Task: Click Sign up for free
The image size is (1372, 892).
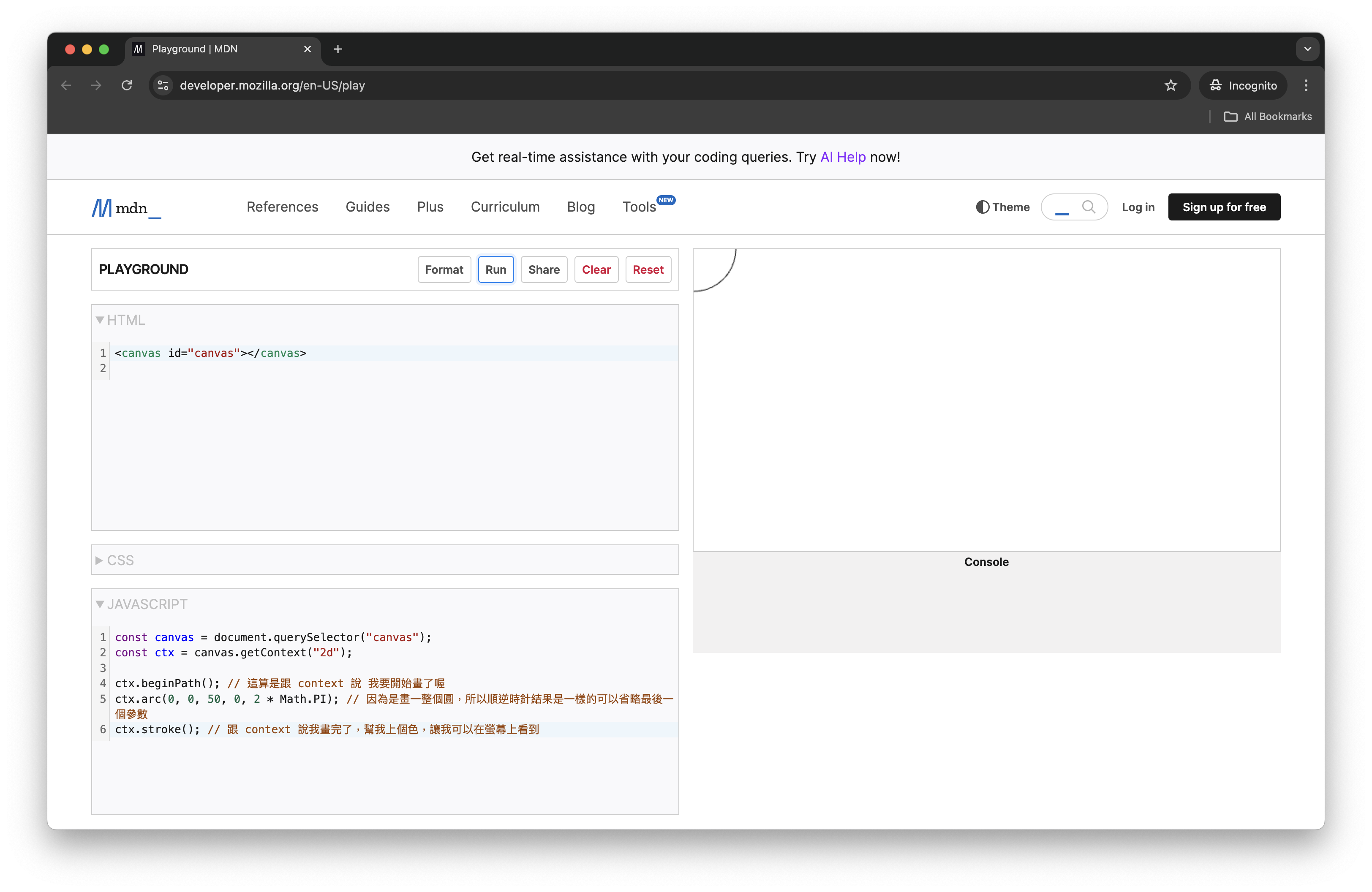Action: [x=1224, y=207]
